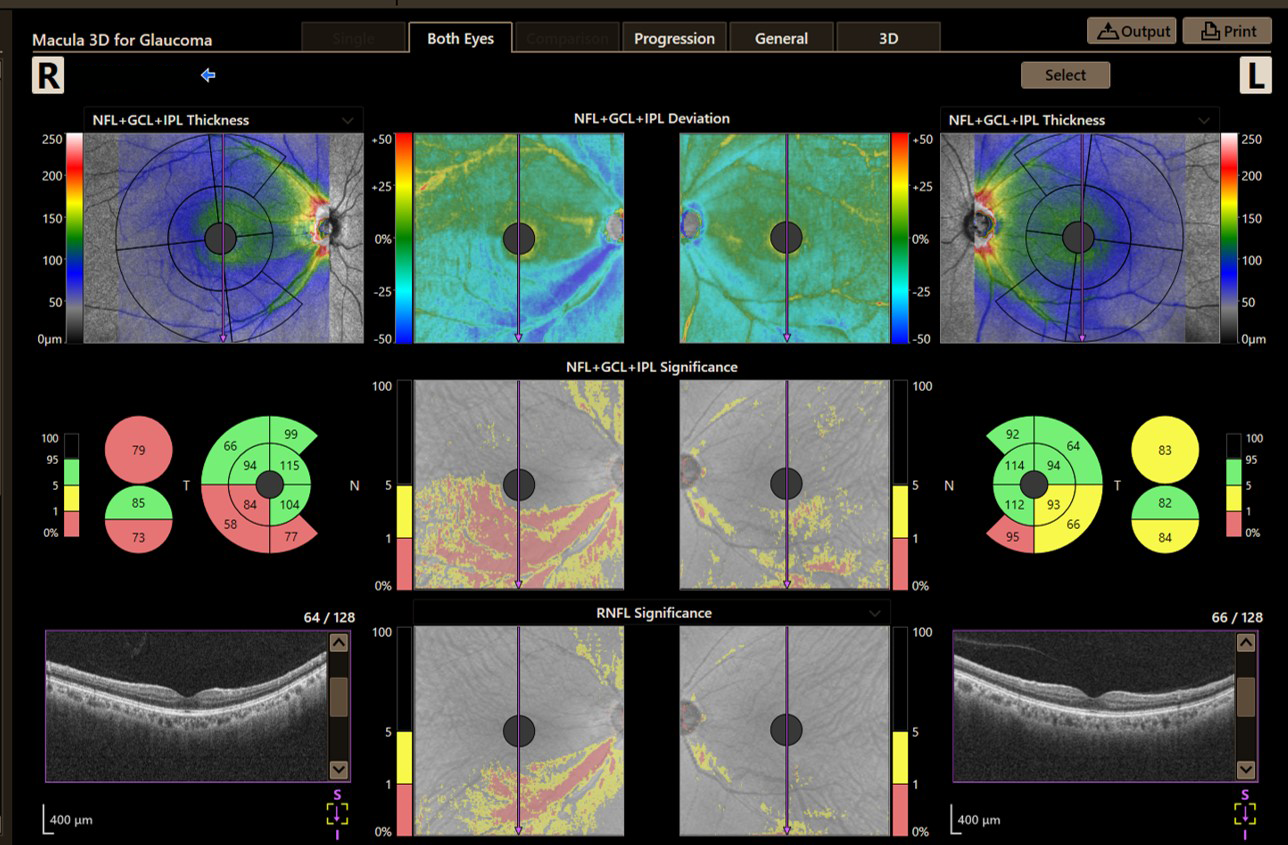
Task: Open the RNFL Significance dropdown
Action: (875, 612)
